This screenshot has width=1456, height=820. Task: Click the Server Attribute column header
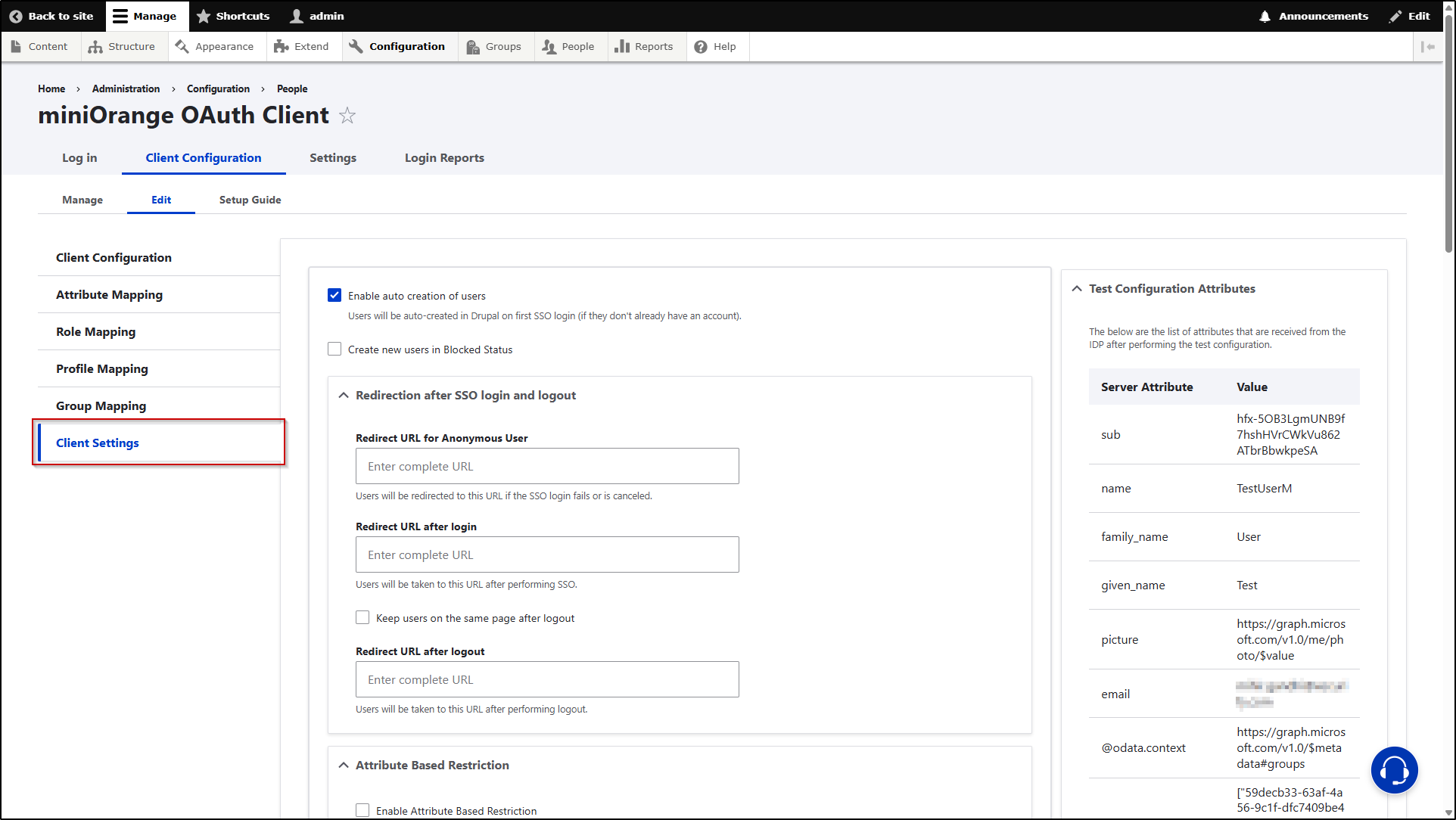pos(1146,387)
